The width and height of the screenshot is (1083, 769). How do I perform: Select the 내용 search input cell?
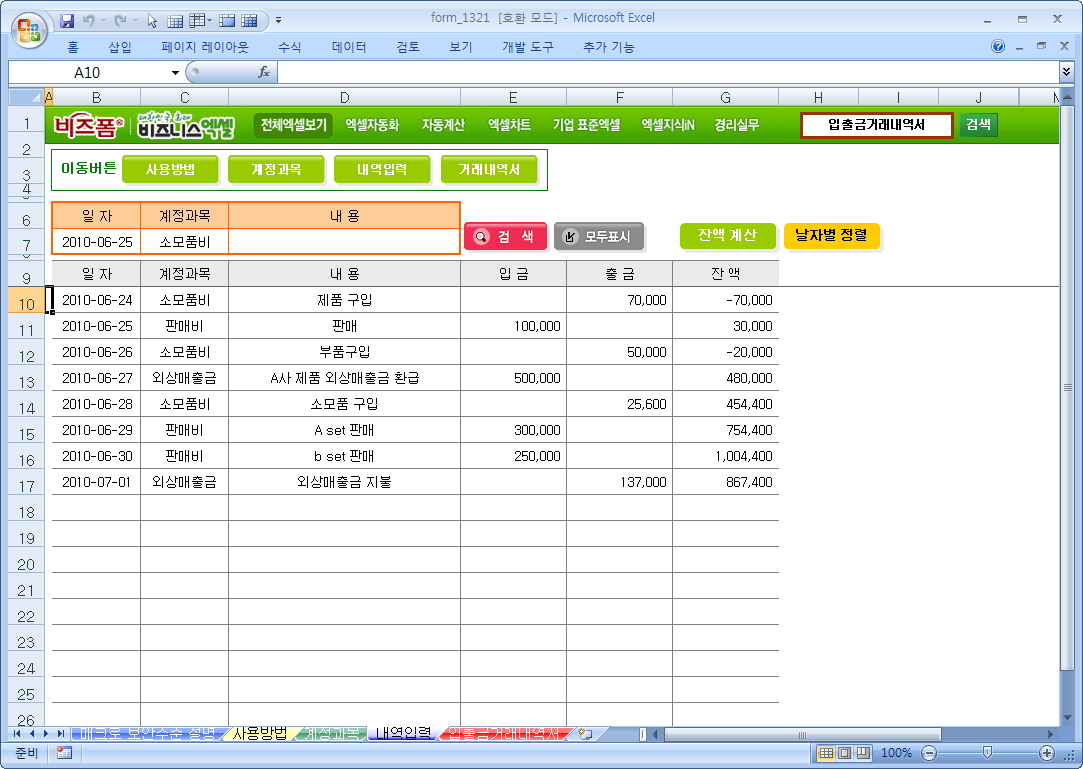pyautogui.click(x=344, y=242)
